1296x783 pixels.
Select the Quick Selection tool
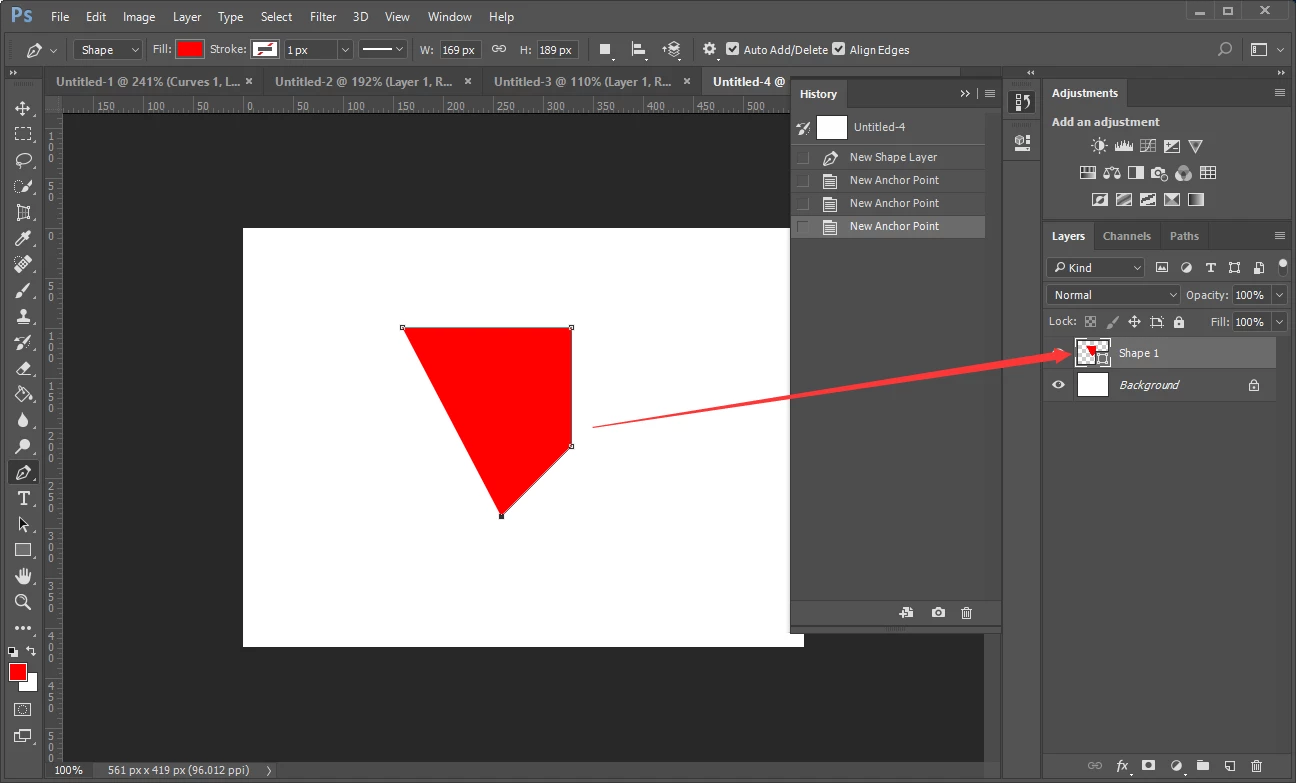(x=23, y=186)
